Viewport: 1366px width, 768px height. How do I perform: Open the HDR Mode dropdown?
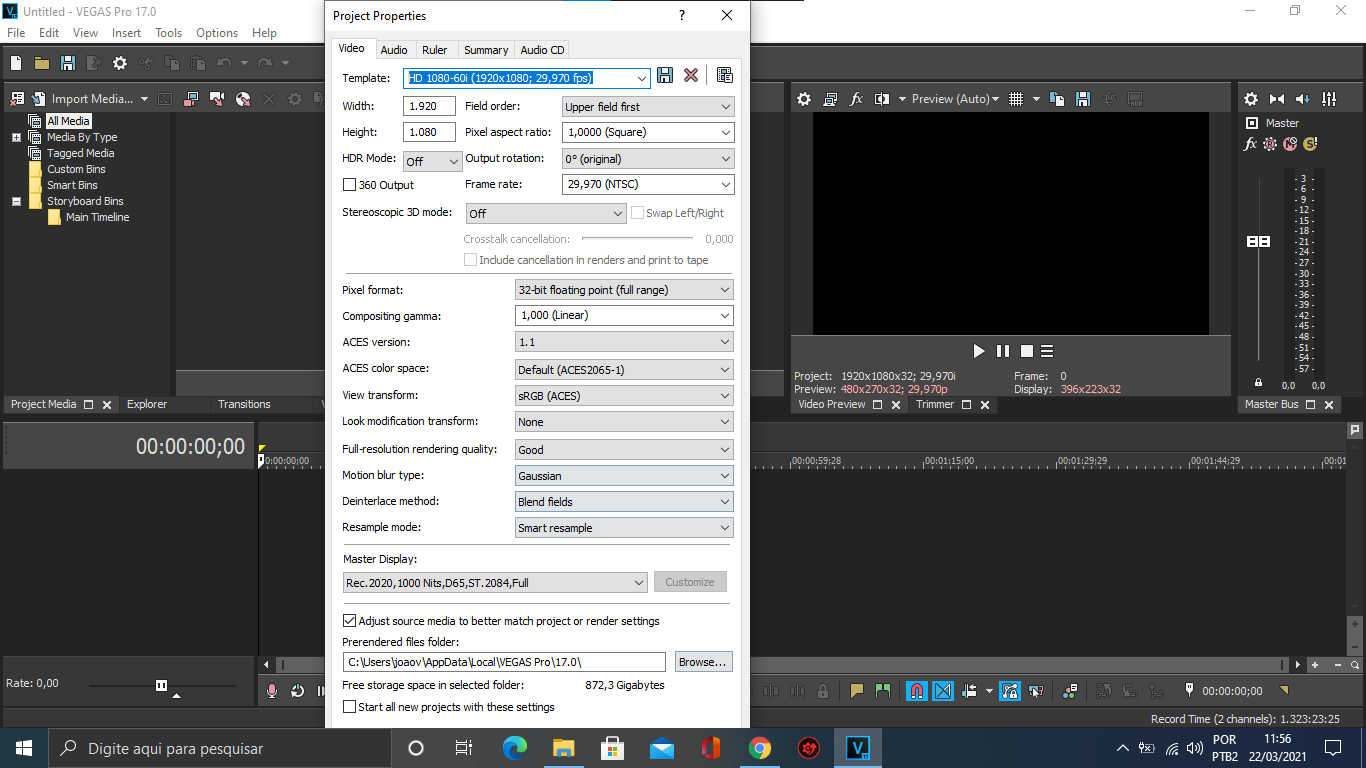pyautogui.click(x=432, y=161)
